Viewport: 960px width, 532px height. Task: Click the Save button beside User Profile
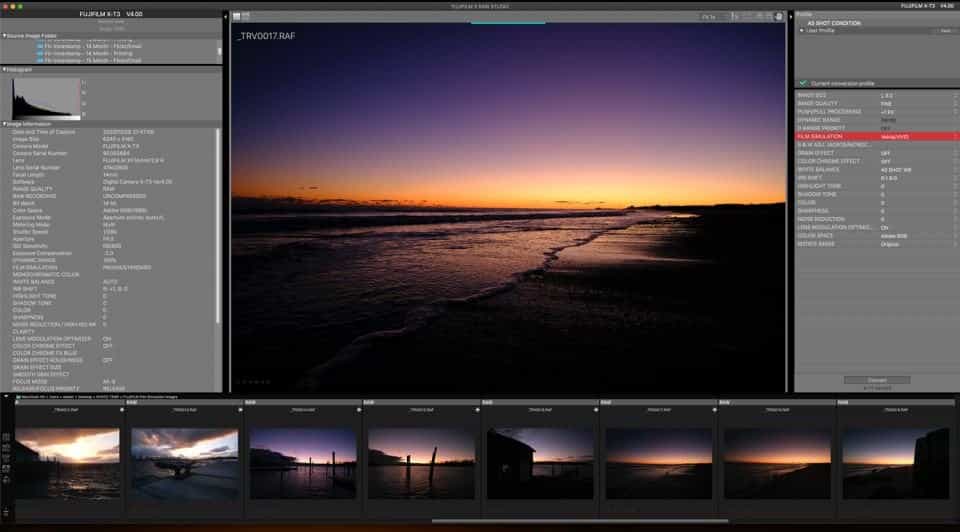coord(945,30)
